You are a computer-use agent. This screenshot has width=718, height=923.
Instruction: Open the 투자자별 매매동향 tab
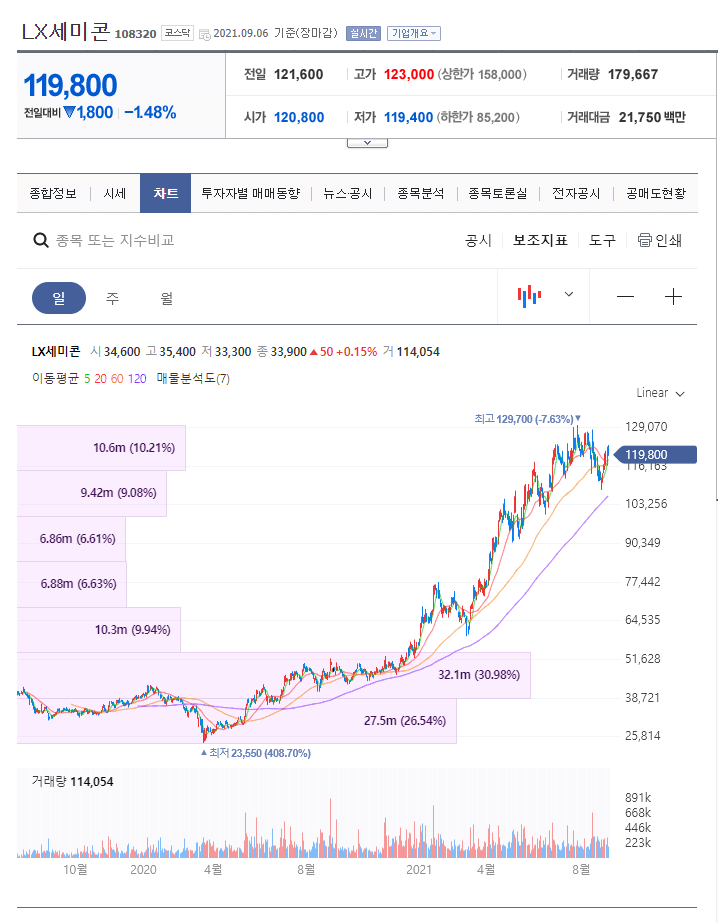coord(251,194)
